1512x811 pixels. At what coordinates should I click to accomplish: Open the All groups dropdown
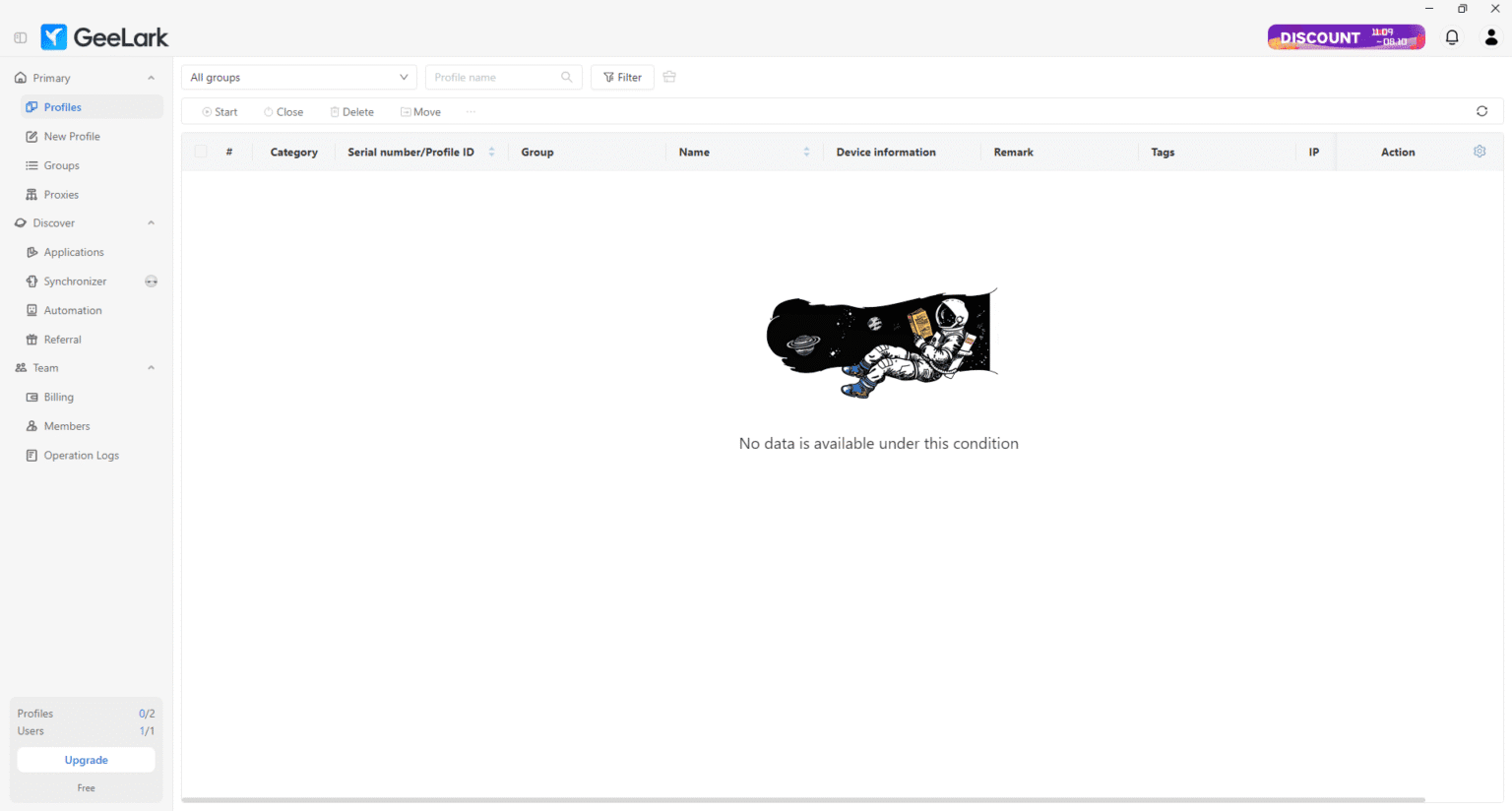[x=299, y=77]
